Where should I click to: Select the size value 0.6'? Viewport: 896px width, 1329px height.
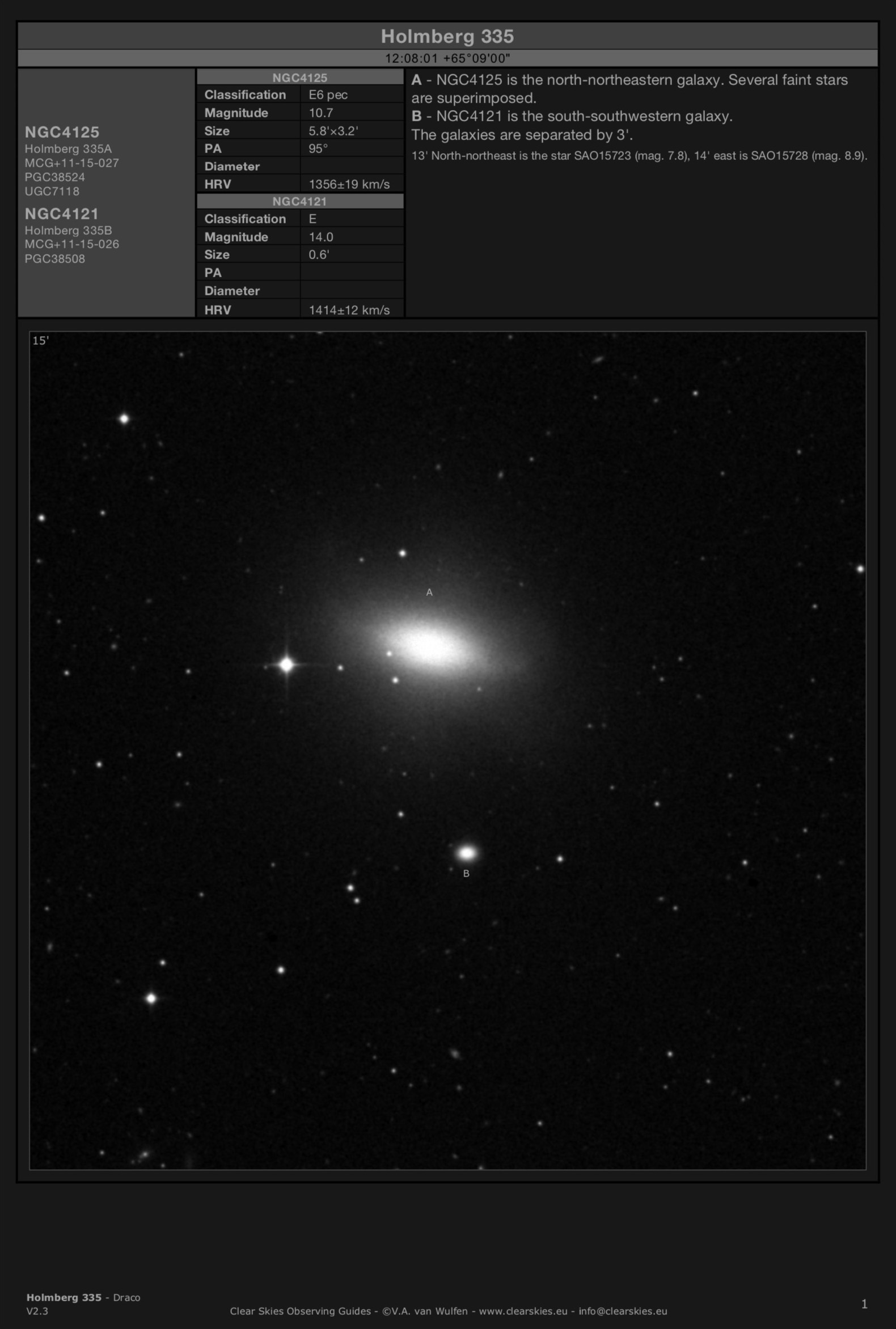319,255
